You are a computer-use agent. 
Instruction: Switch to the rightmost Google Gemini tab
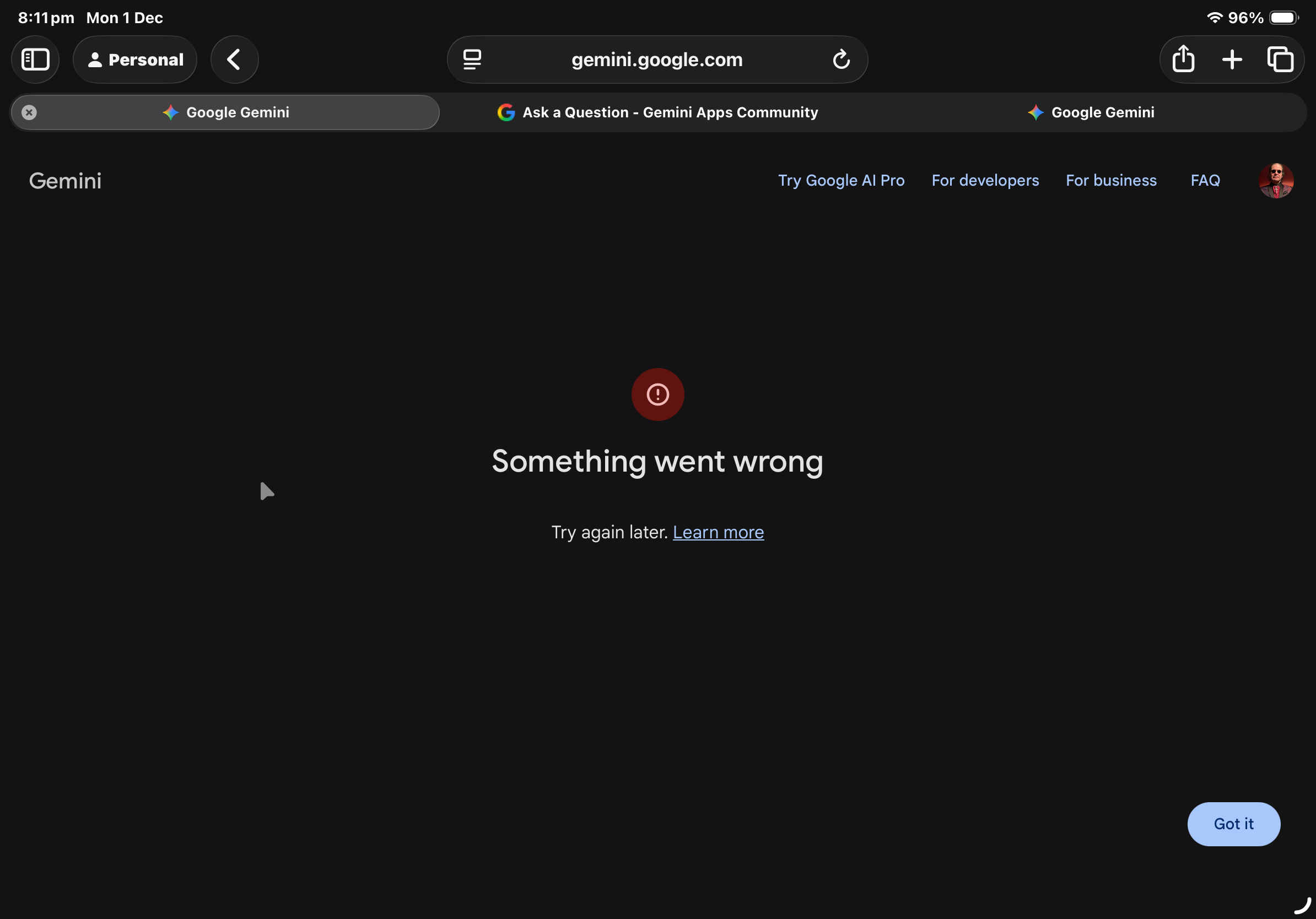coord(1091,112)
